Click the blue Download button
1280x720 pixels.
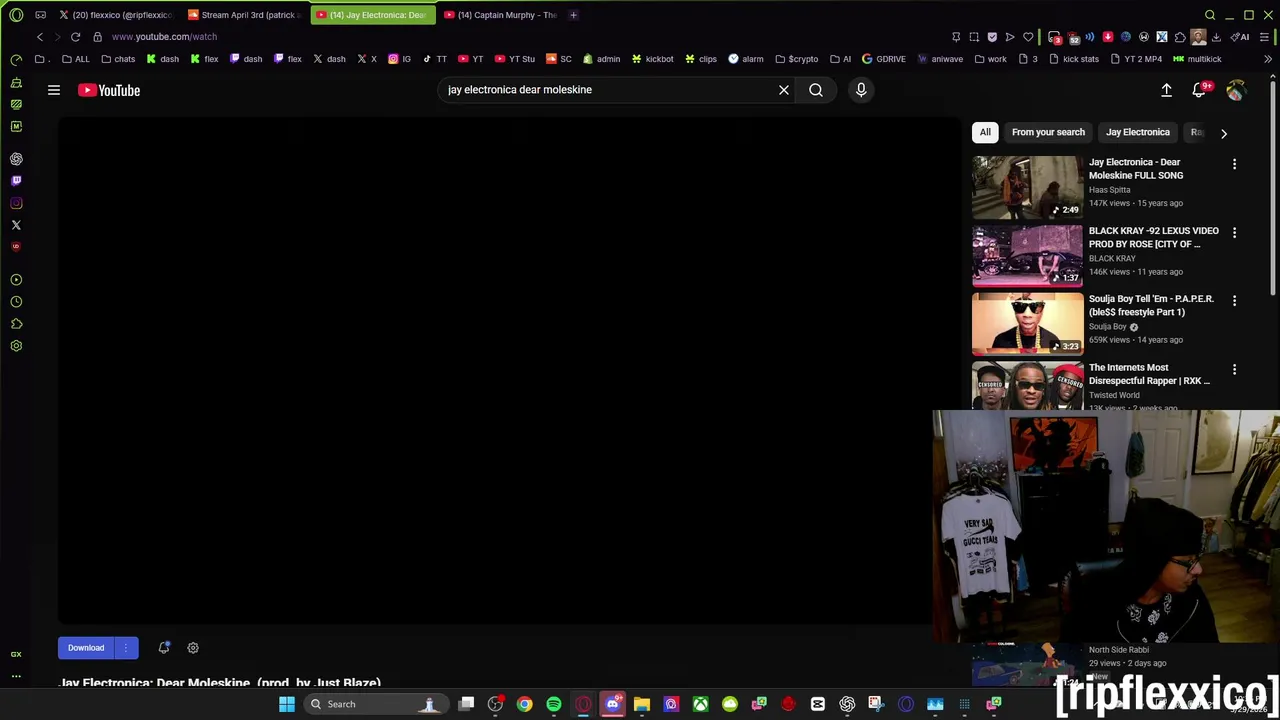point(86,648)
